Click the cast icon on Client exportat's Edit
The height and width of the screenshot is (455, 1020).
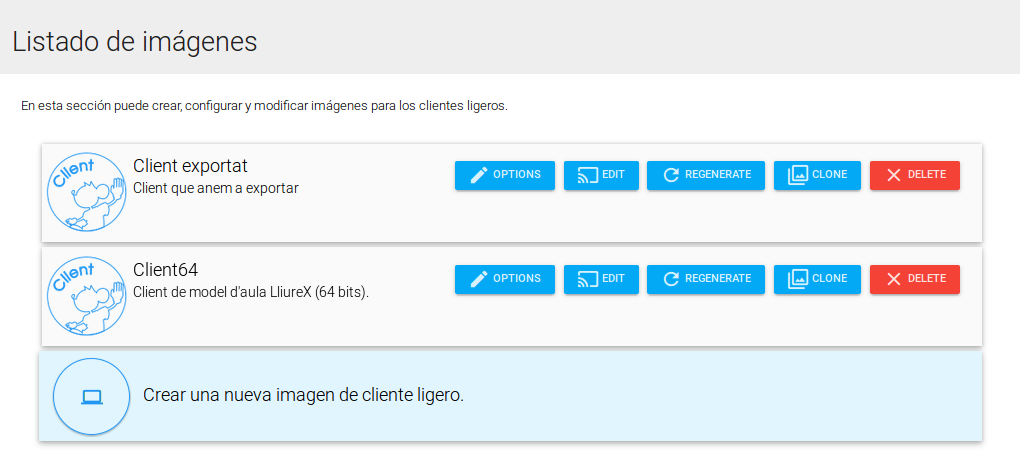click(x=587, y=175)
